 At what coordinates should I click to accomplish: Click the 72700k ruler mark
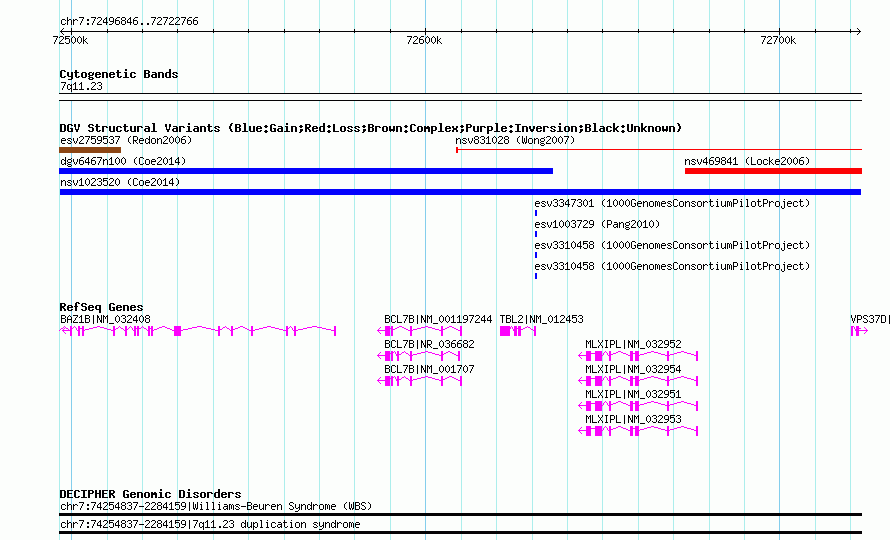[x=778, y=40]
